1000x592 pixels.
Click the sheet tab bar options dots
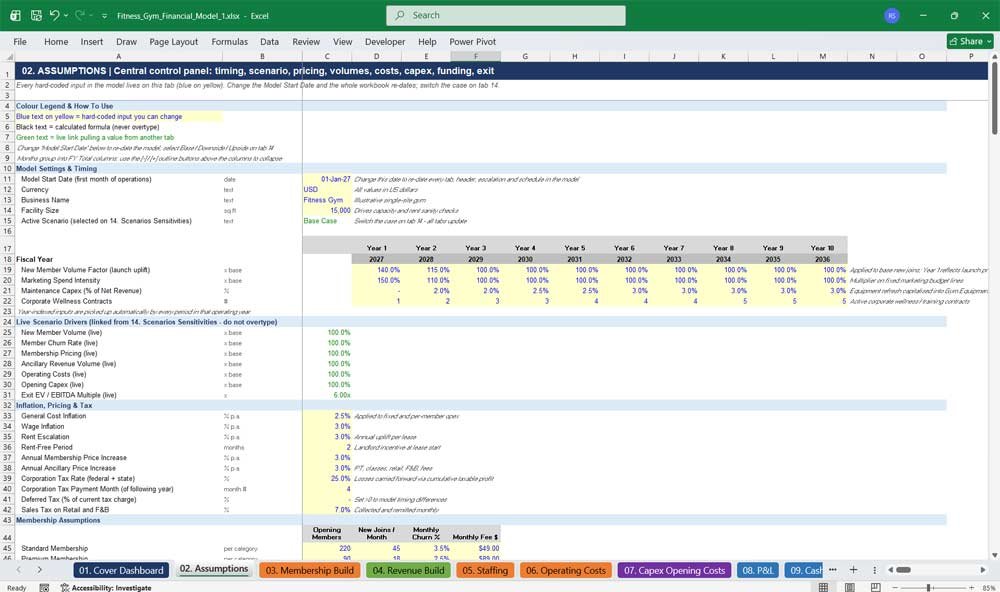point(874,570)
